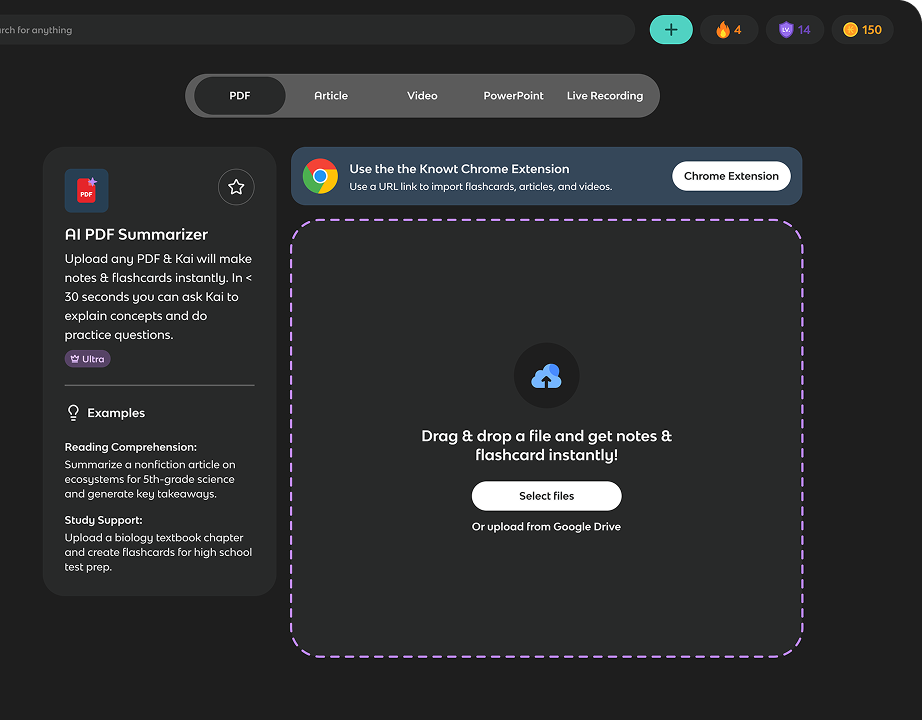The image size is (922, 720).
Task: Switch to the Article tab
Action: 331,95
